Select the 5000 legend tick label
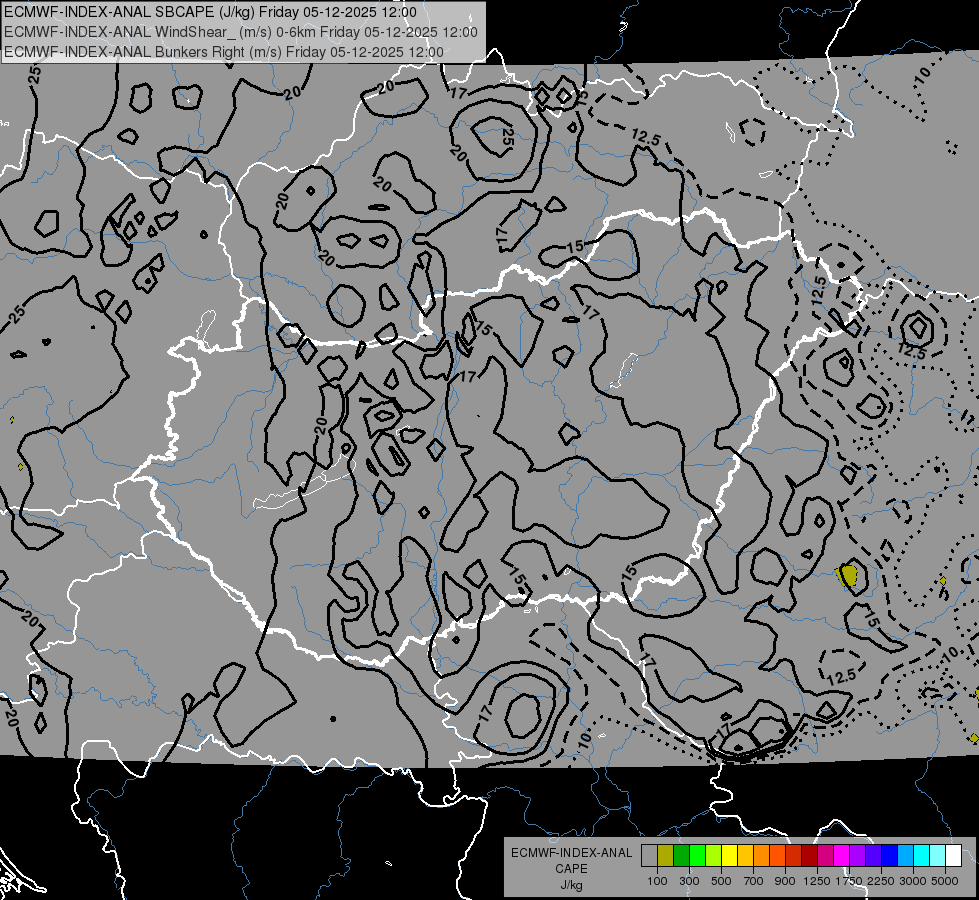 [945, 881]
